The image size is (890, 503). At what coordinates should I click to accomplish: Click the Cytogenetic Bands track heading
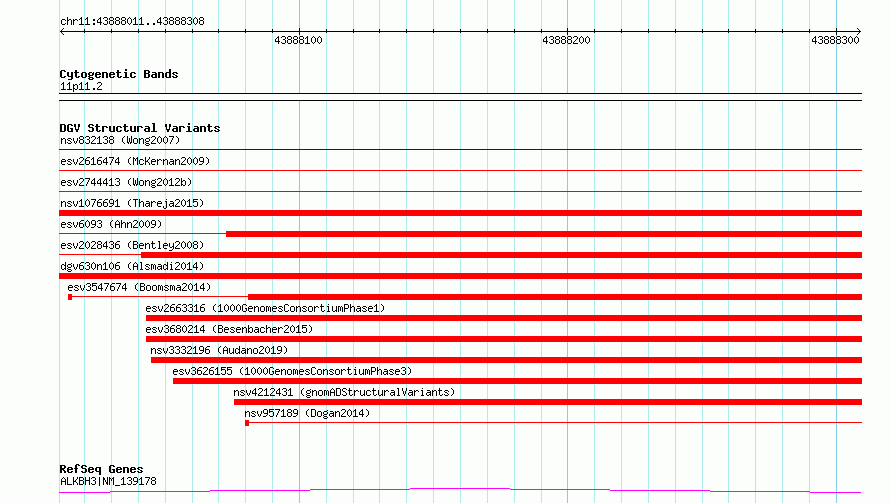click(x=119, y=74)
